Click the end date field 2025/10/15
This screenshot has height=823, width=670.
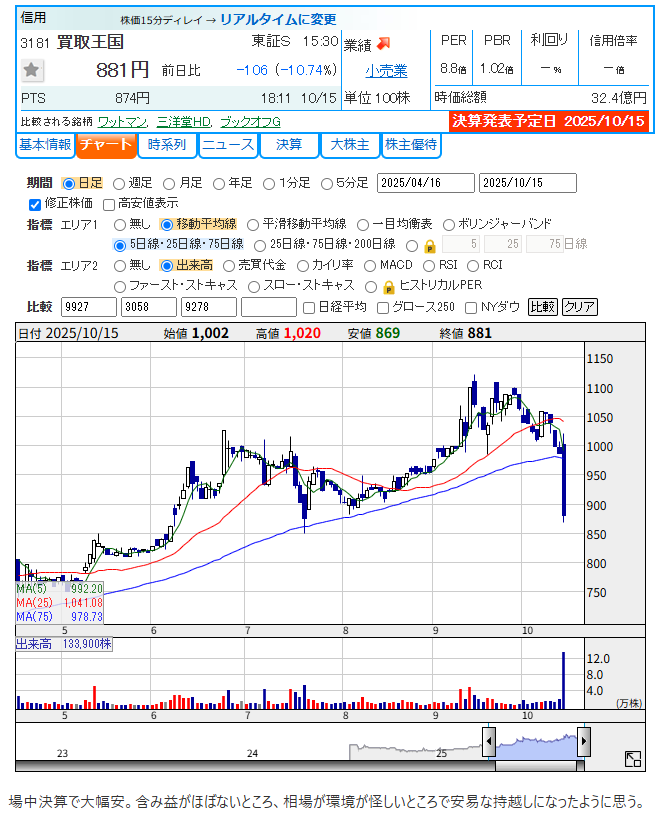point(527,183)
